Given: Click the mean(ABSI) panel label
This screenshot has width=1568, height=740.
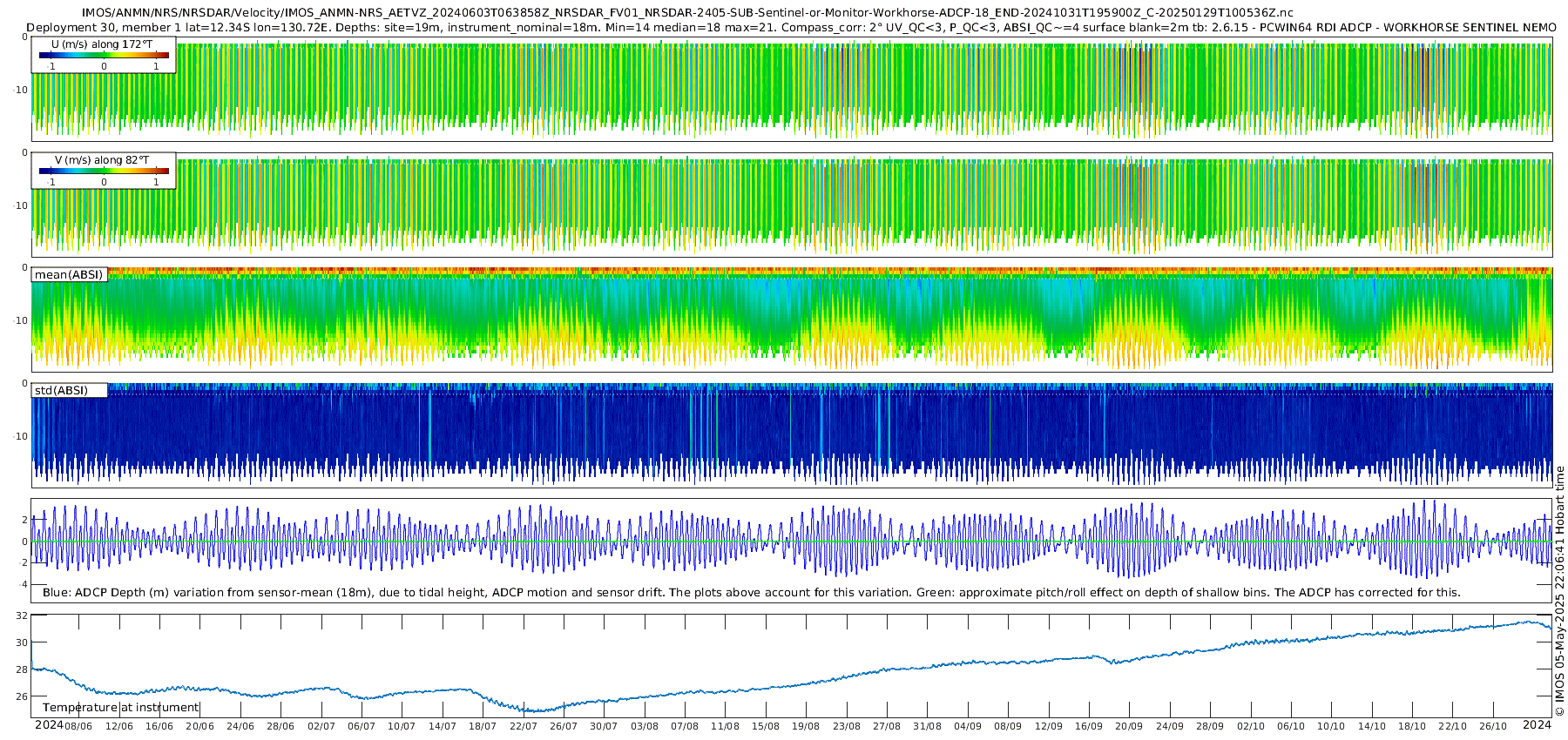Looking at the screenshot, I should click(x=69, y=275).
